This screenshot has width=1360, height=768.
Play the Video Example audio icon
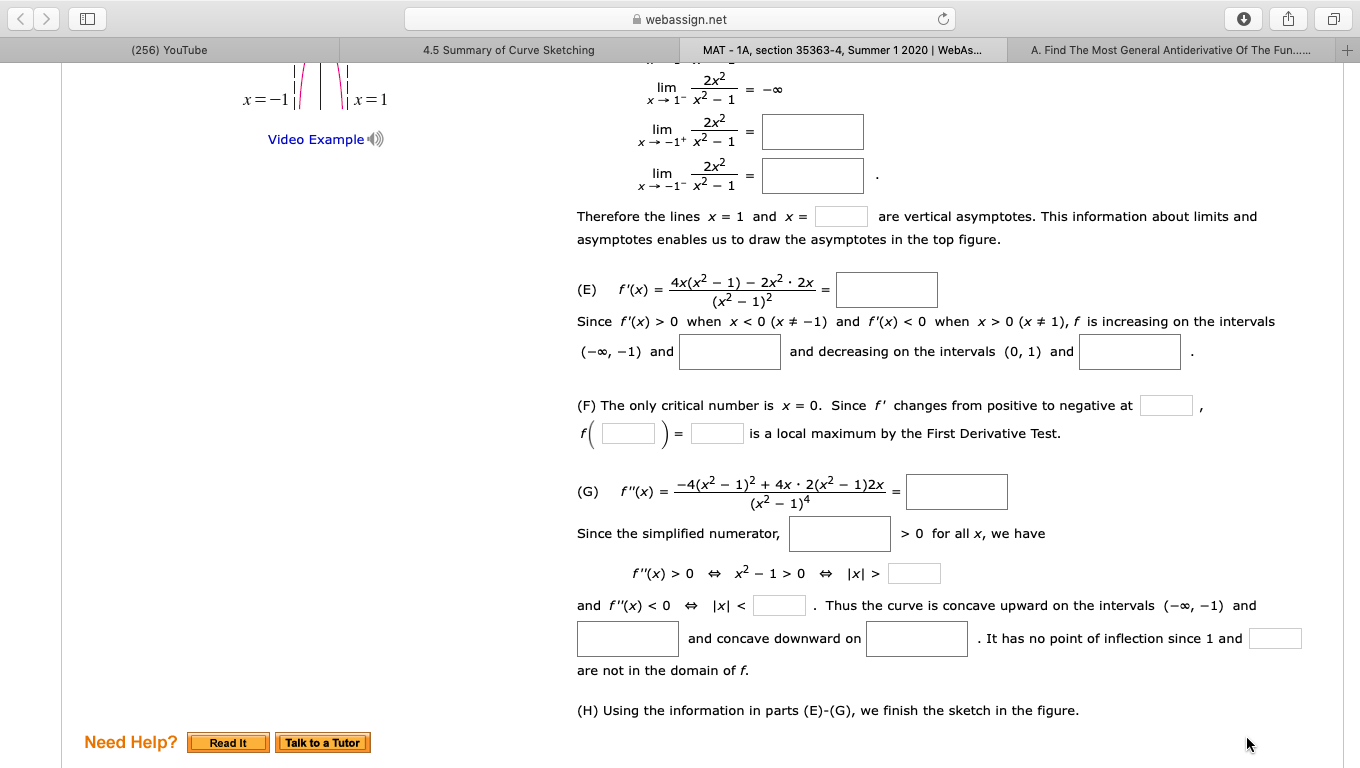click(377, 139)
